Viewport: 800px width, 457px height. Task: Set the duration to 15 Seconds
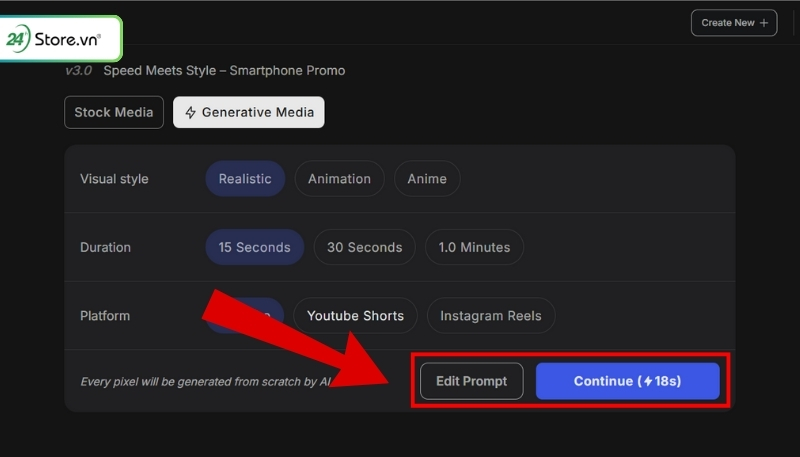pos(254,247)
